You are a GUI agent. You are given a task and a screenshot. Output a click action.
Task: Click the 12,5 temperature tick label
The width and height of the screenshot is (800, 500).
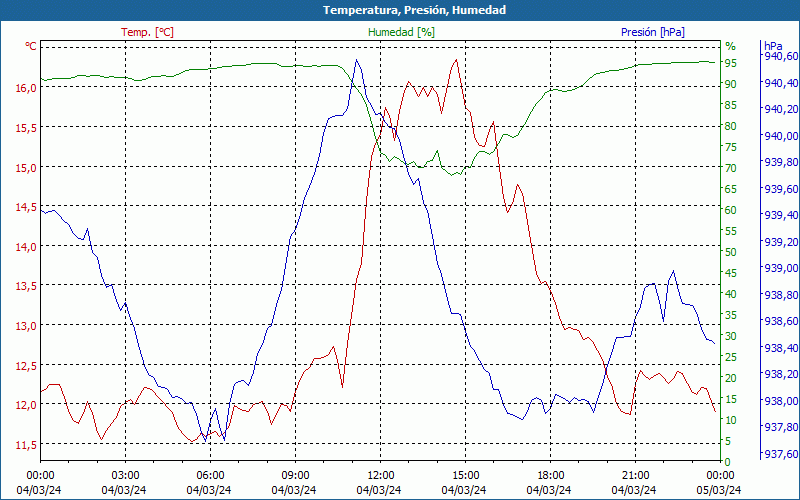(26, 366)
